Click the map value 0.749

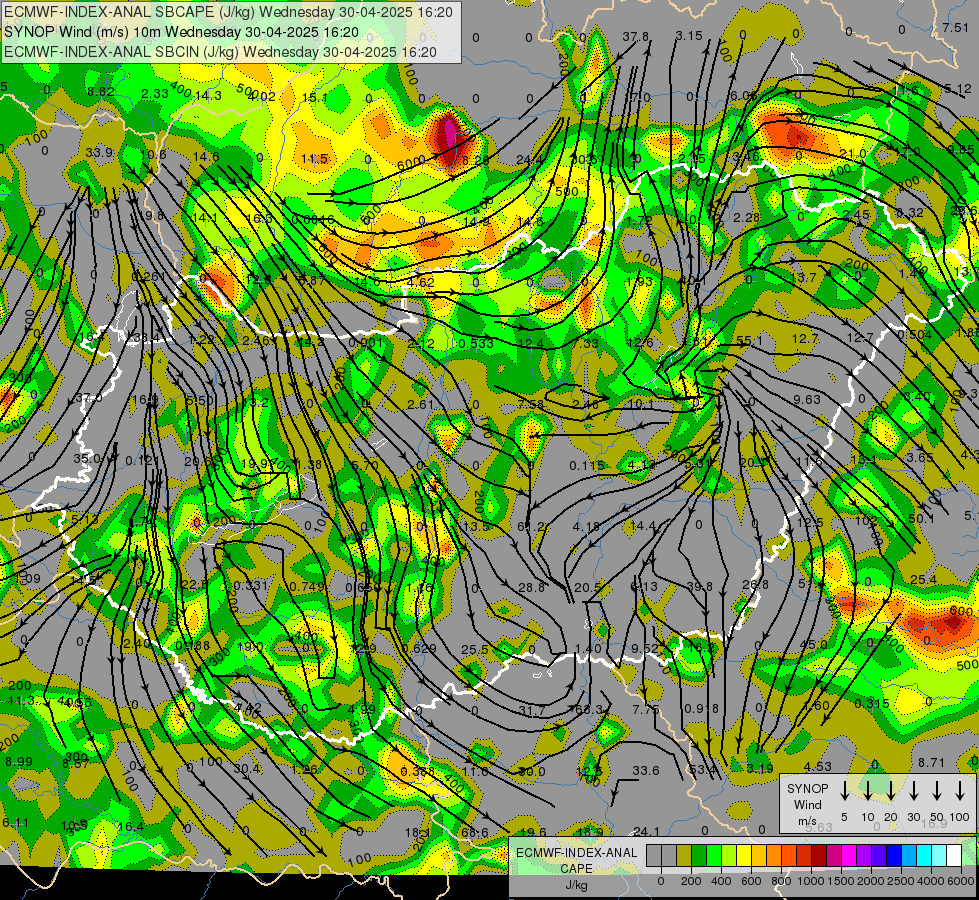(x=307, y=586)
